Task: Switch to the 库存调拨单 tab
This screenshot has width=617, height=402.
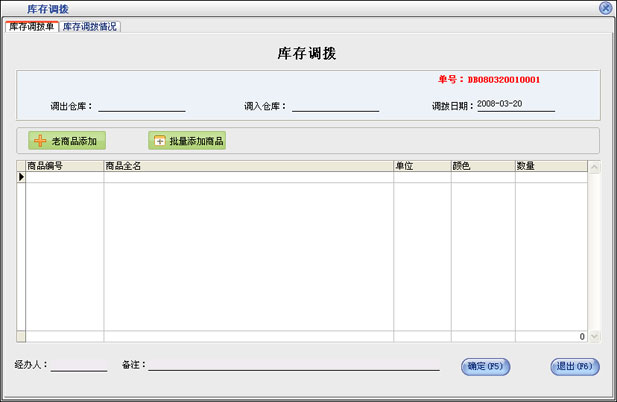Action: click(x=32, y=27)
